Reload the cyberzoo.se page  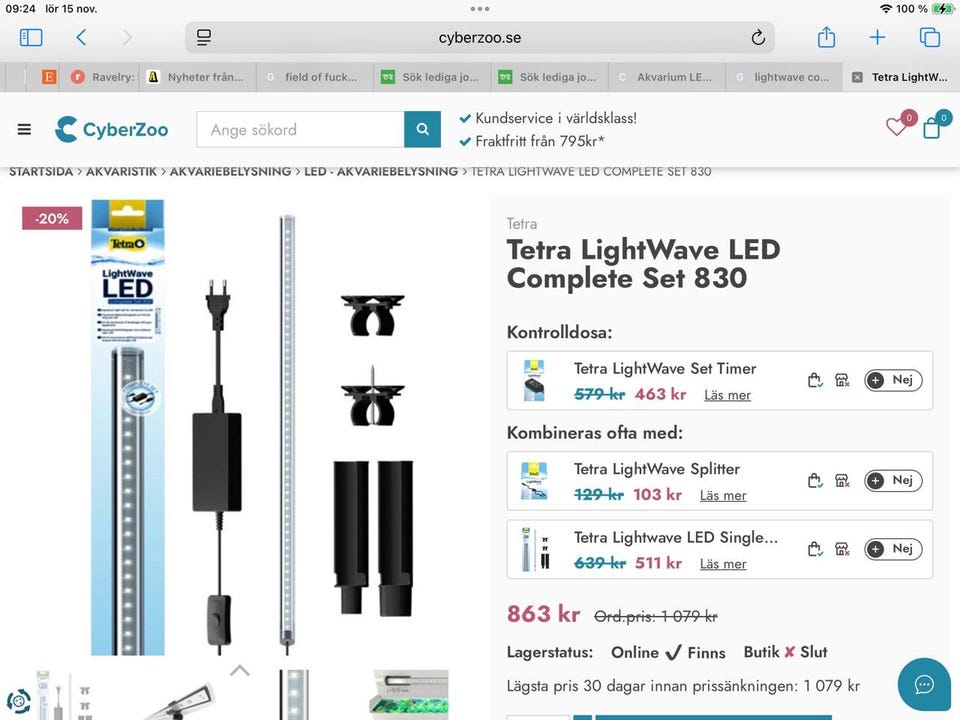click(x=758, y=38)
